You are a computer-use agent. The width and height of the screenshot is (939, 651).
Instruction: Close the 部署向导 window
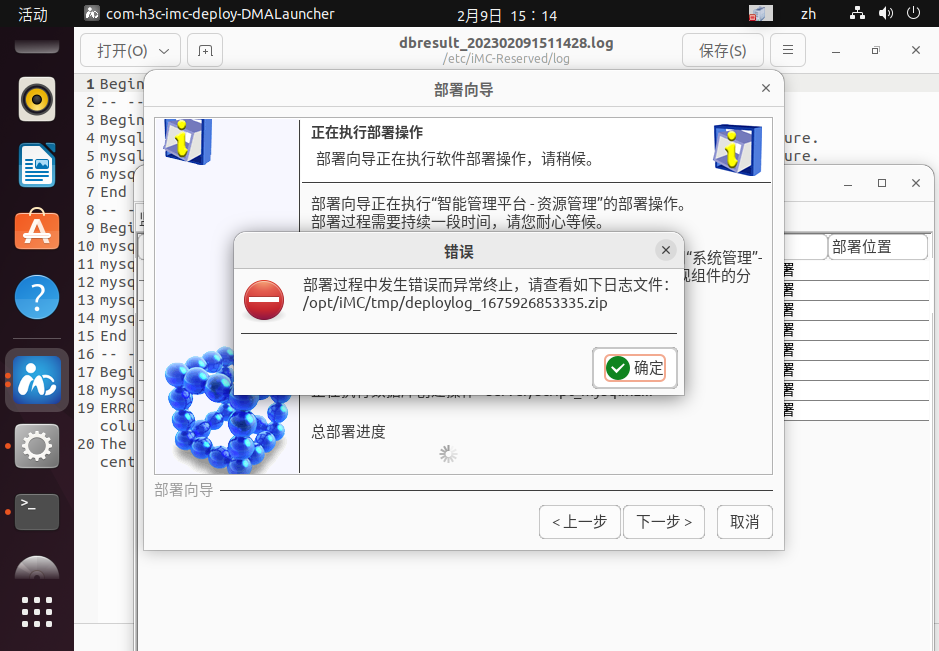coord(765,89)
